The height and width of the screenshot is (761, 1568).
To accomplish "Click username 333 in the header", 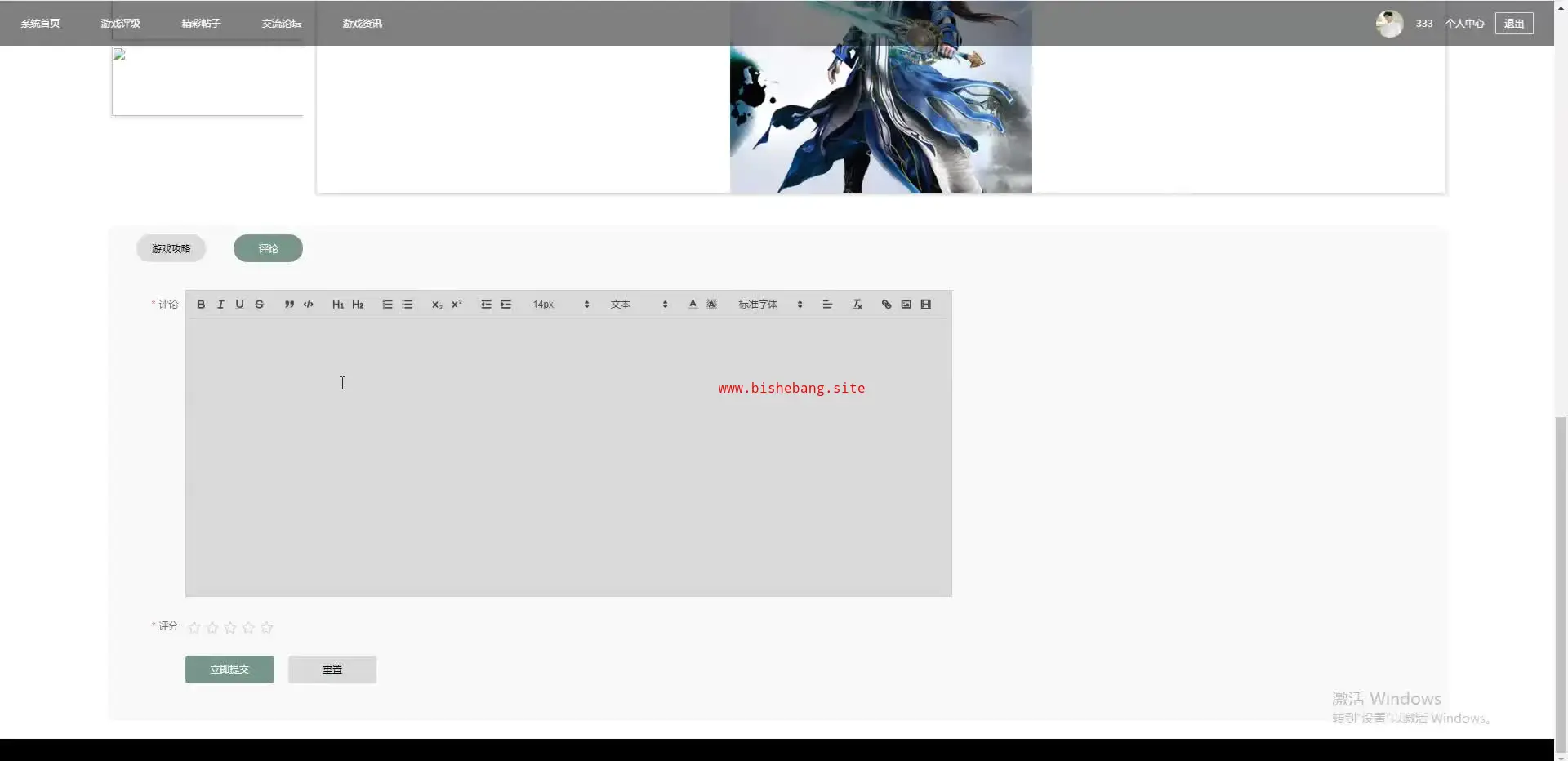I will [1424, 24].
